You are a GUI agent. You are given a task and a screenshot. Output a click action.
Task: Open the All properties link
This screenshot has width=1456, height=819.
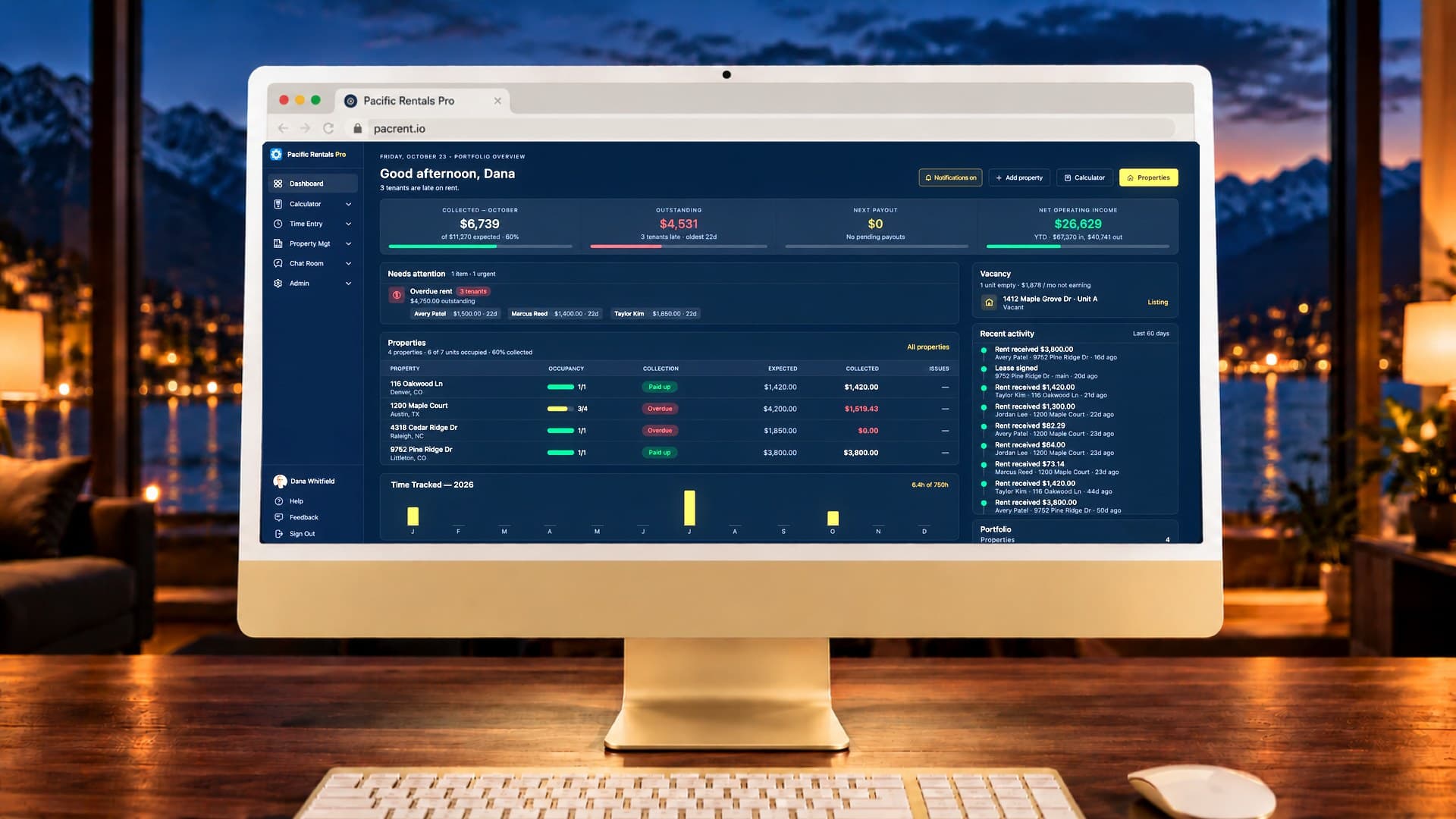[x=927, y=347]
